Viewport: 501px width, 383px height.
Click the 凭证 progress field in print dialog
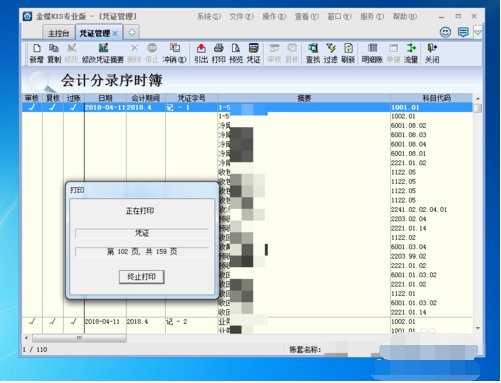(142, 233)
